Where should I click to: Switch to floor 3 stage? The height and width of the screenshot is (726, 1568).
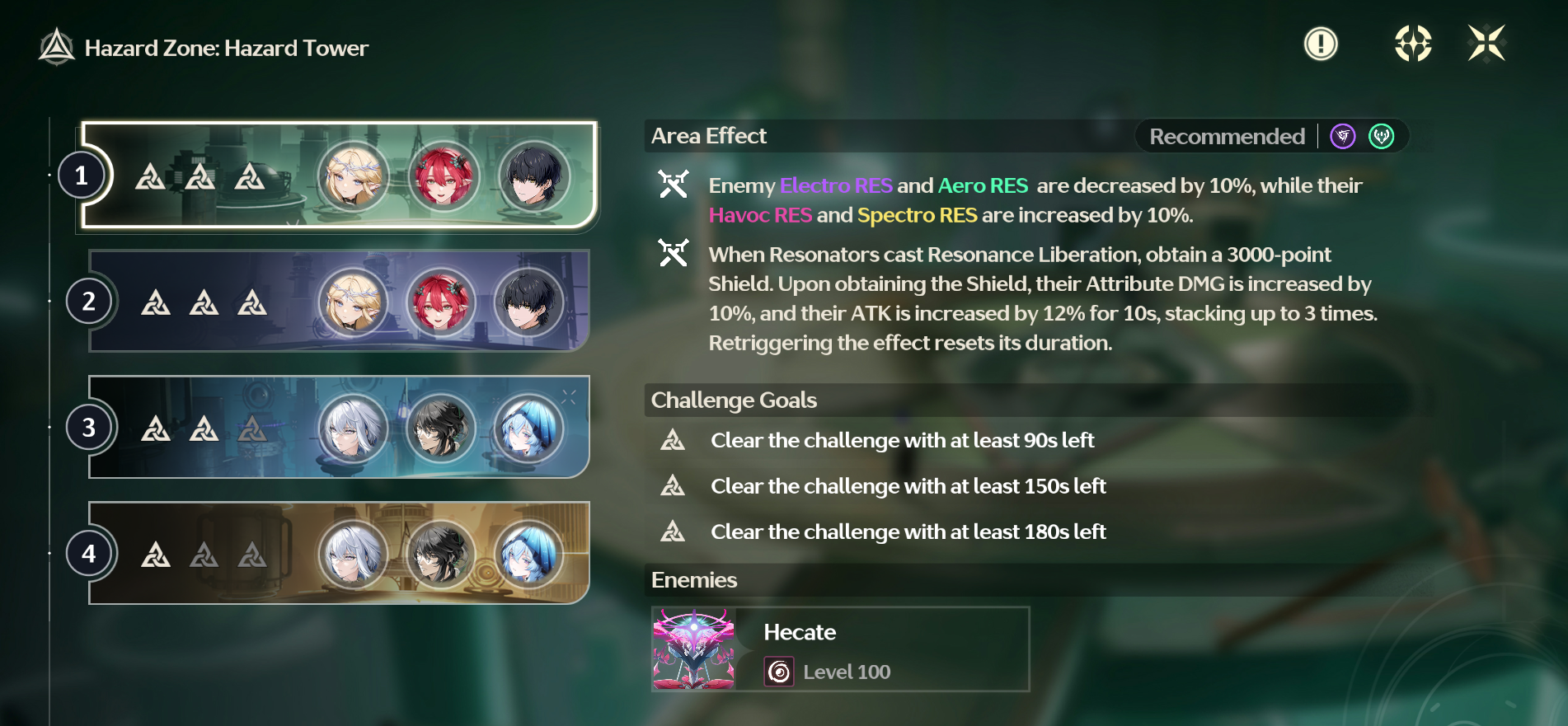click(x=338, y=428)
